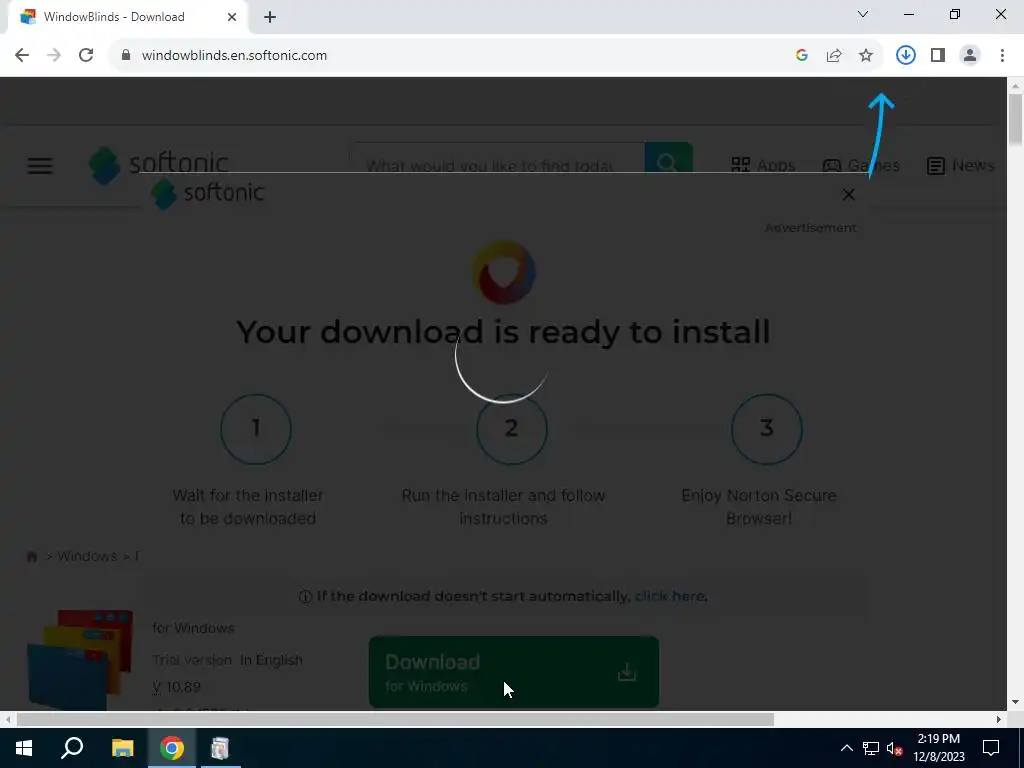Image resolution: width=1024 pixels, height=768 pixels.
Task: Click the 'click here' download link
Action: pos(669,596)
